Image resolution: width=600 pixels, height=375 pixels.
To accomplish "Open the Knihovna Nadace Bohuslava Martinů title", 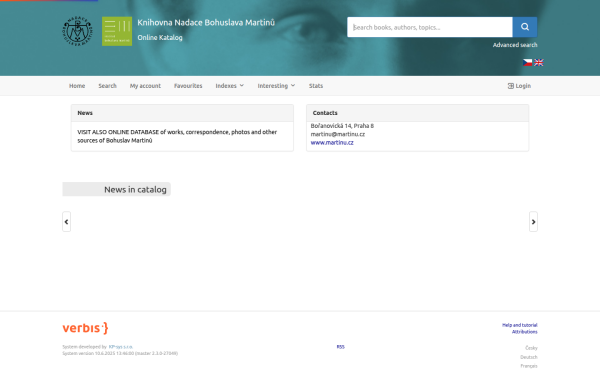I will pyautogui.click(x=206, y=23).
